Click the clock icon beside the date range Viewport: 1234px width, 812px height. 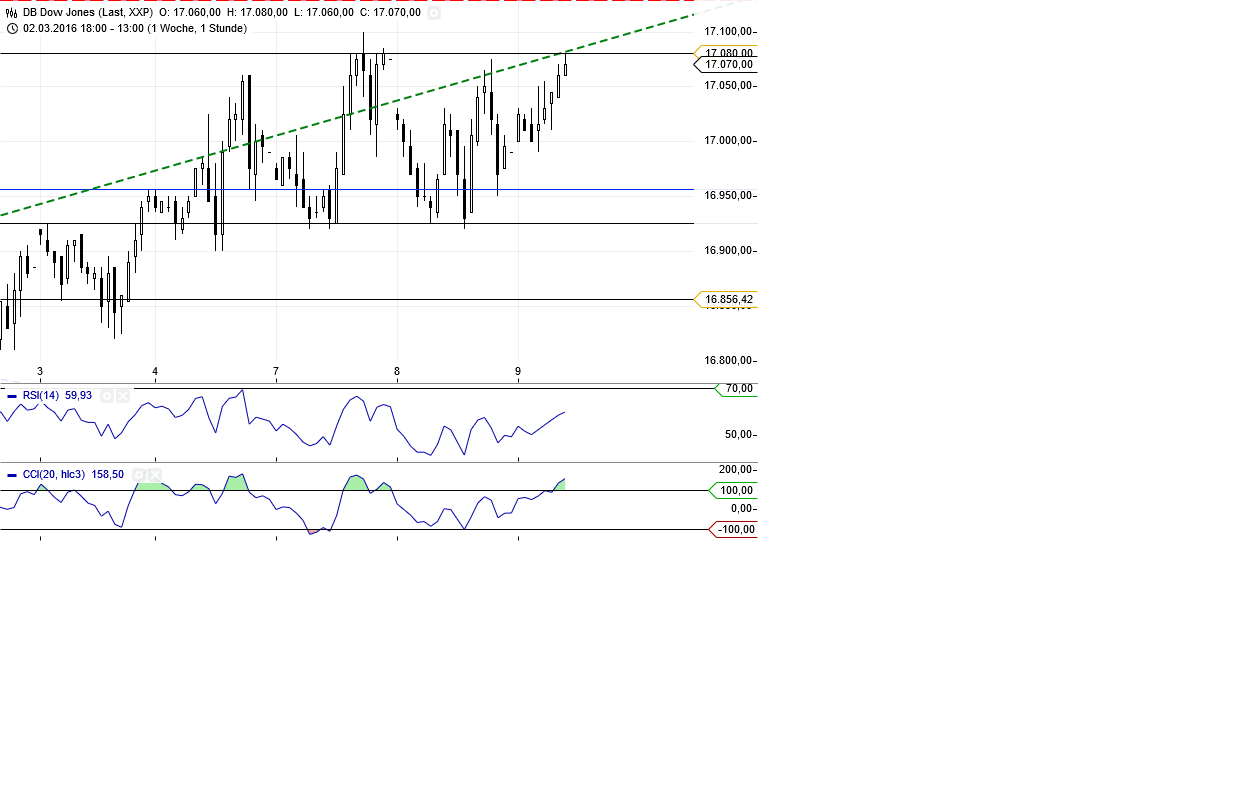[x=12, y=29]
